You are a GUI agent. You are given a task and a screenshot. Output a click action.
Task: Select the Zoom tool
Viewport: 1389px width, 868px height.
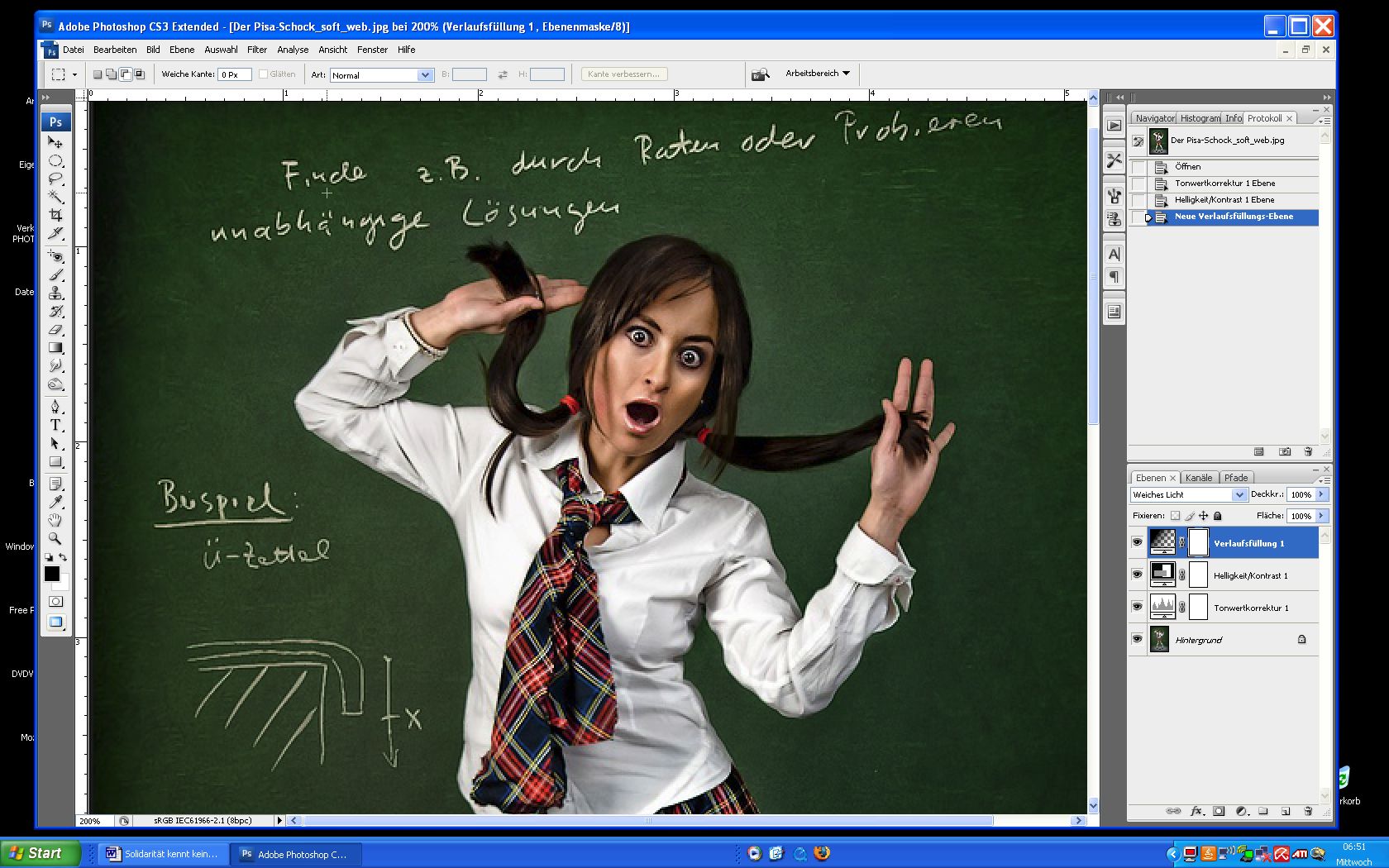pyautogui.click(x=55, y=538)
